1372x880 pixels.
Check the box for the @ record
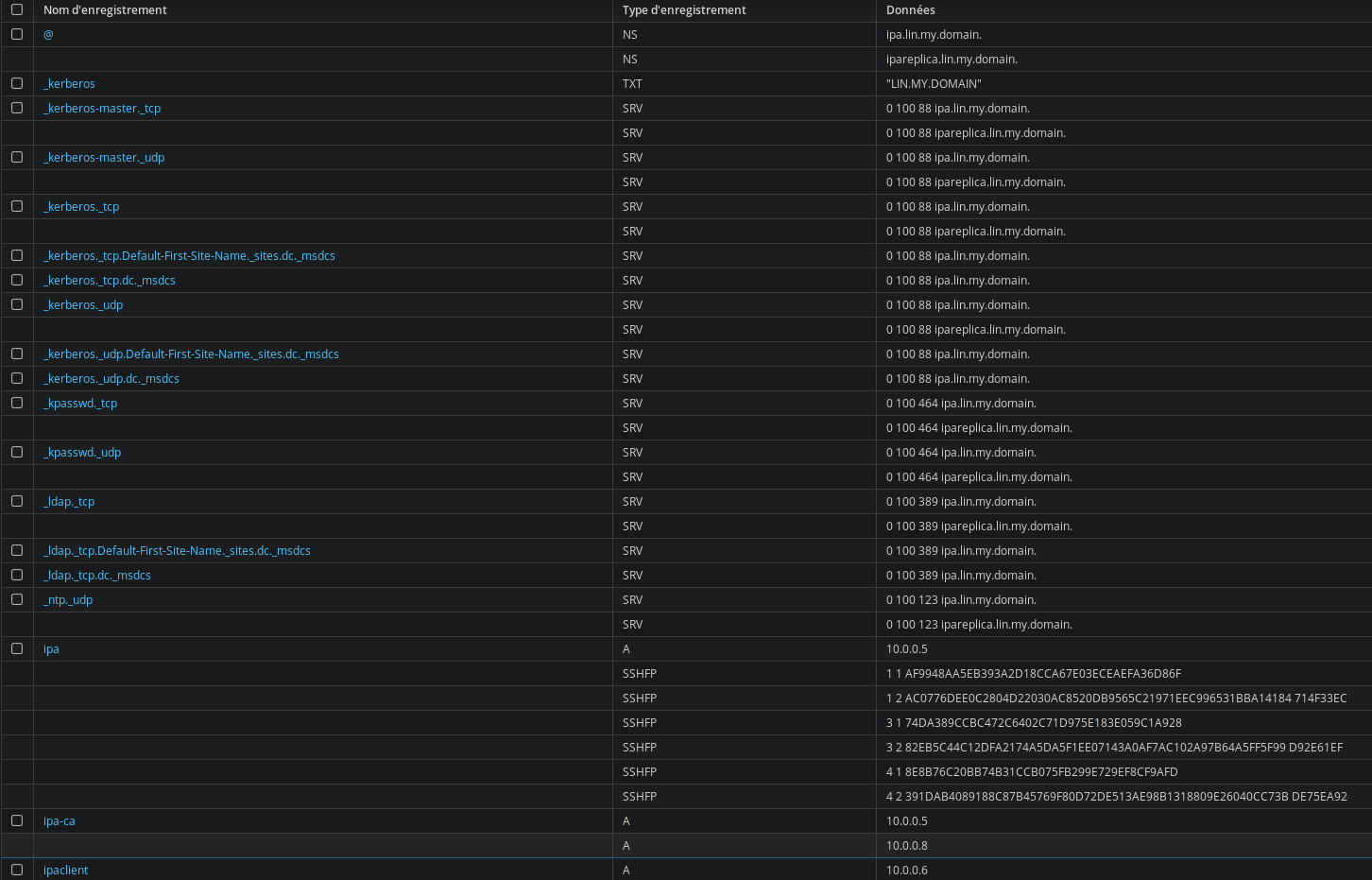click(x=17, y=34)
